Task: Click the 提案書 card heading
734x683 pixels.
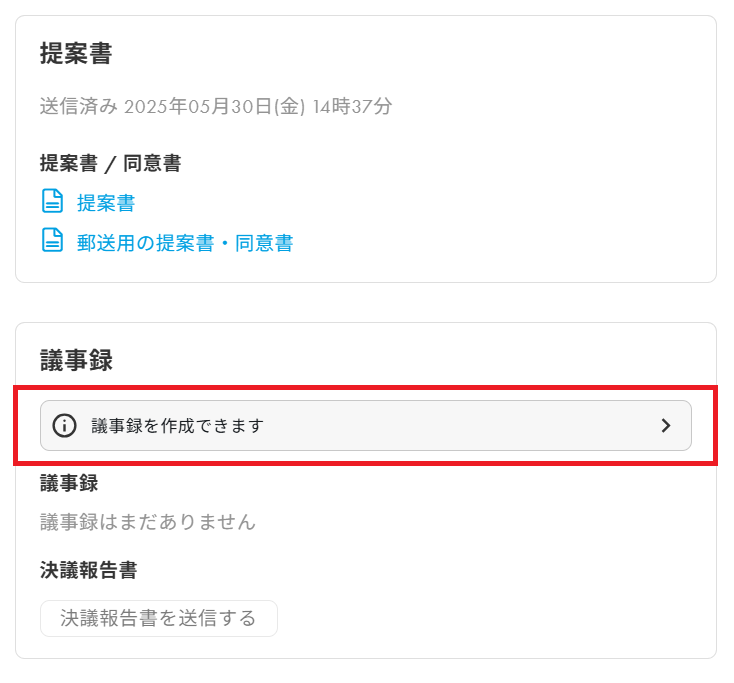Action: click(x=76, y=53)
